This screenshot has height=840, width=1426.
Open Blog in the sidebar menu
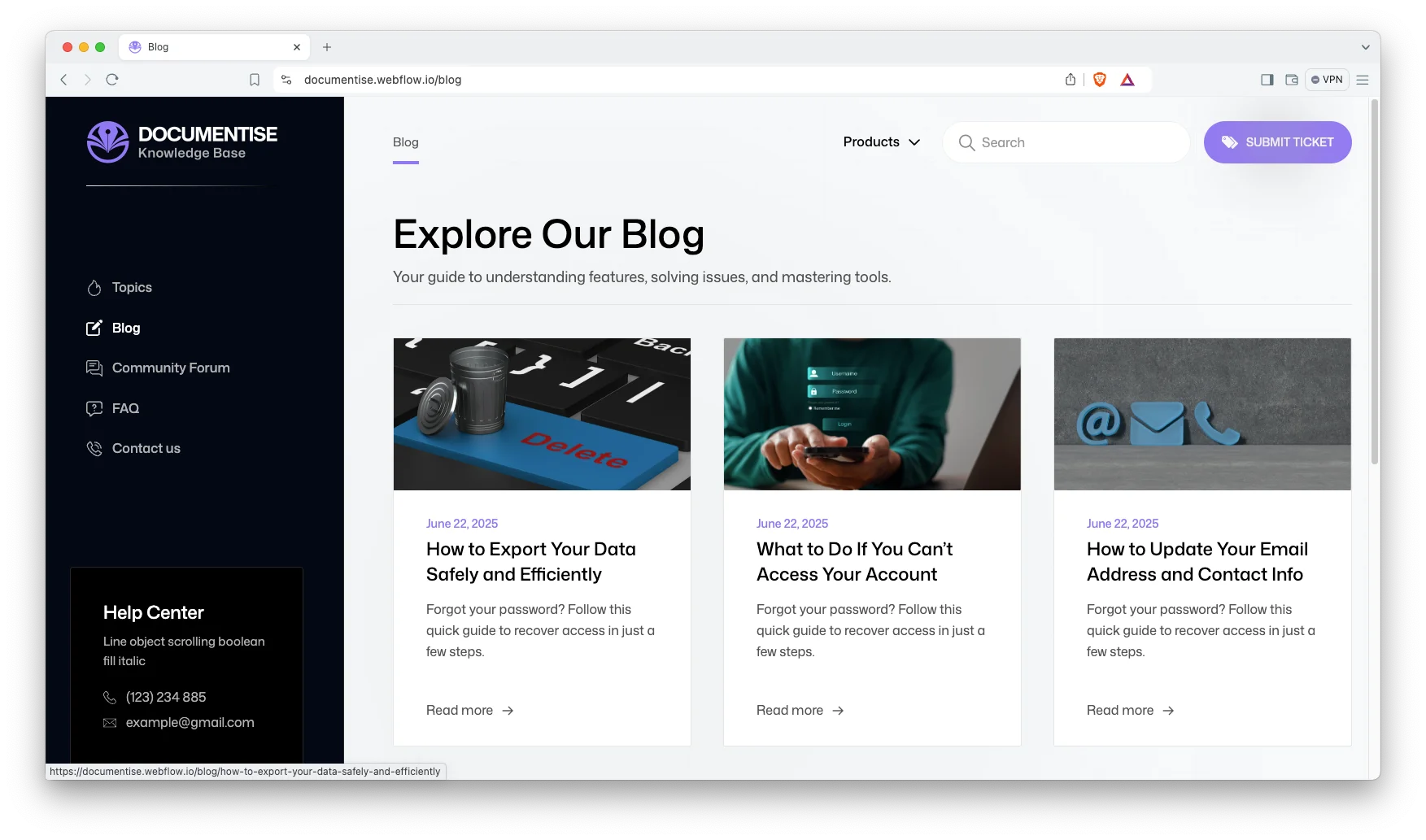126,328
